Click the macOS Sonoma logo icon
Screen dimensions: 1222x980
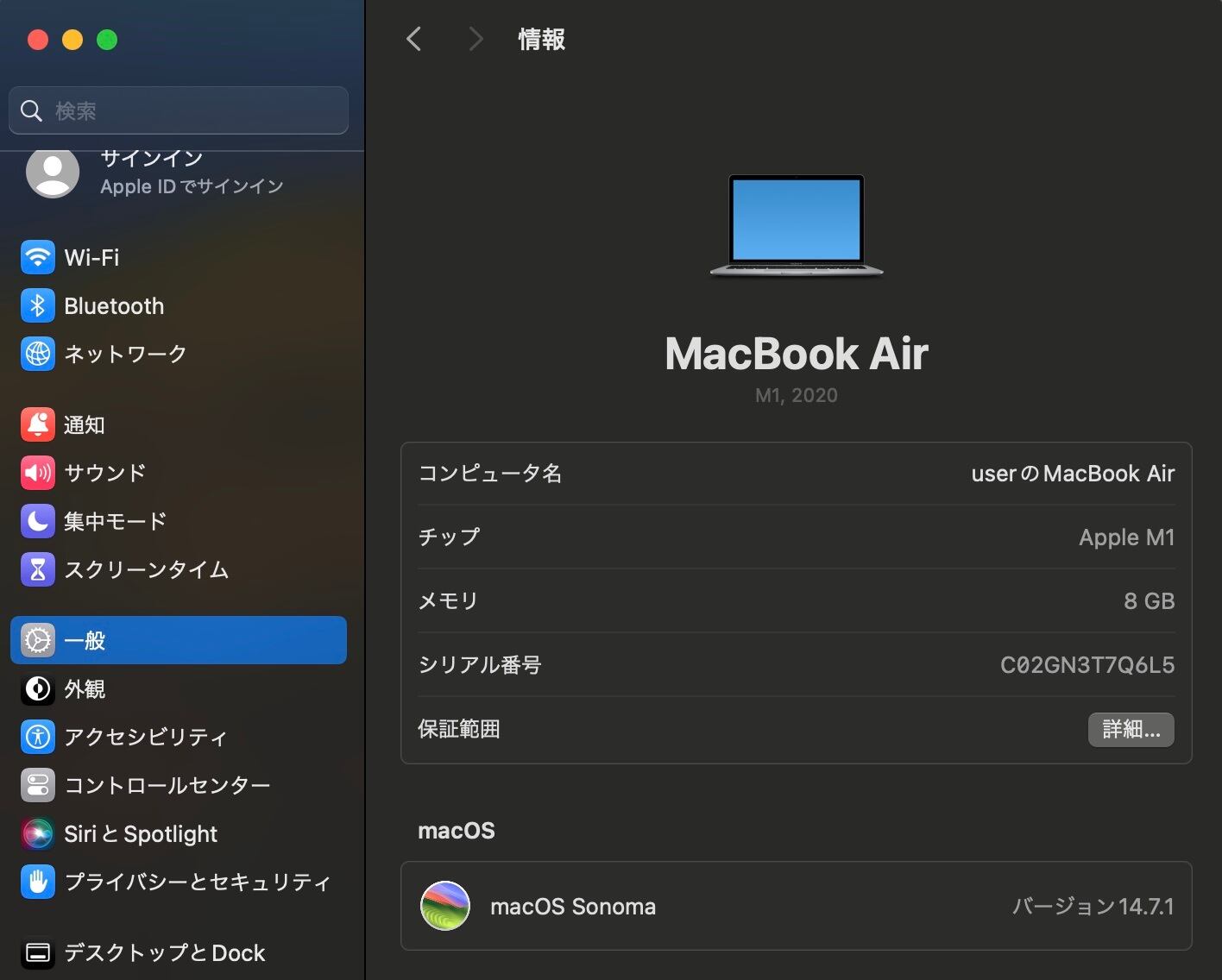tap(445, 906)
